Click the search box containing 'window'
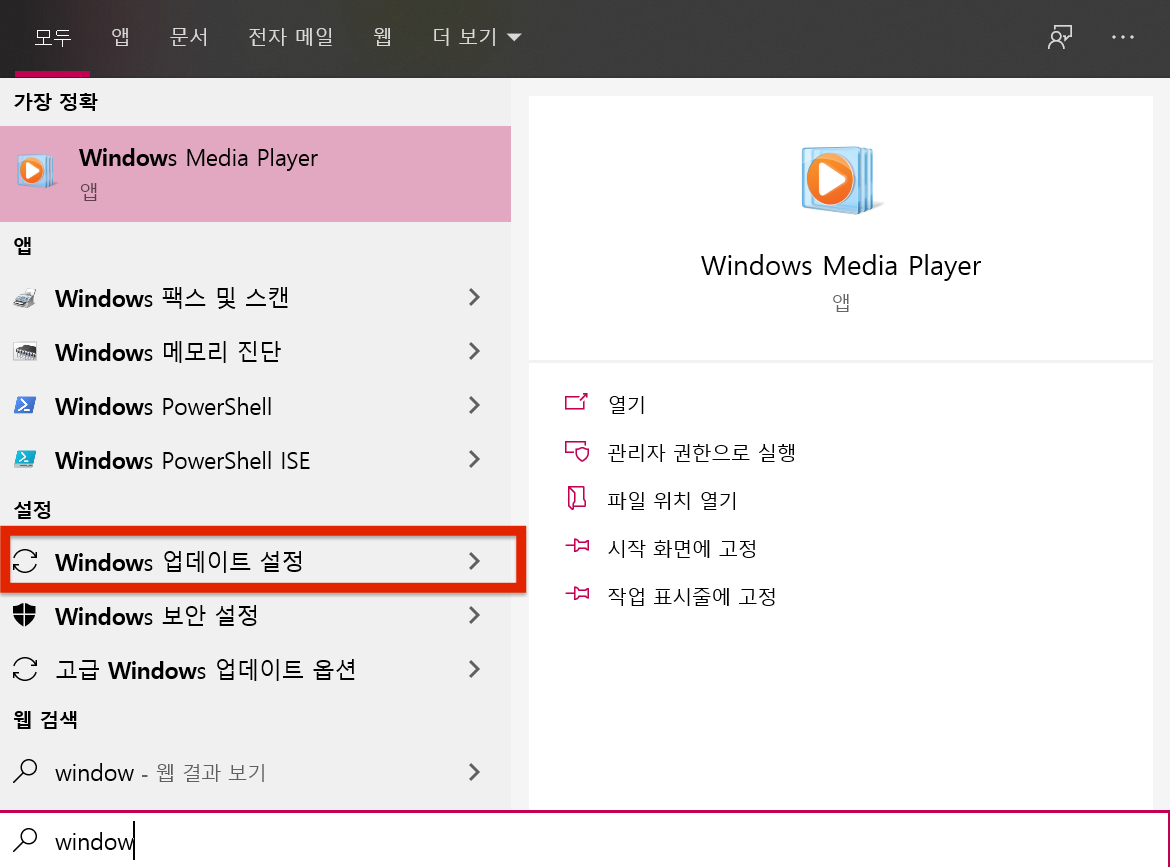Screen dimensions: 1170x867 tap(585, 841)
